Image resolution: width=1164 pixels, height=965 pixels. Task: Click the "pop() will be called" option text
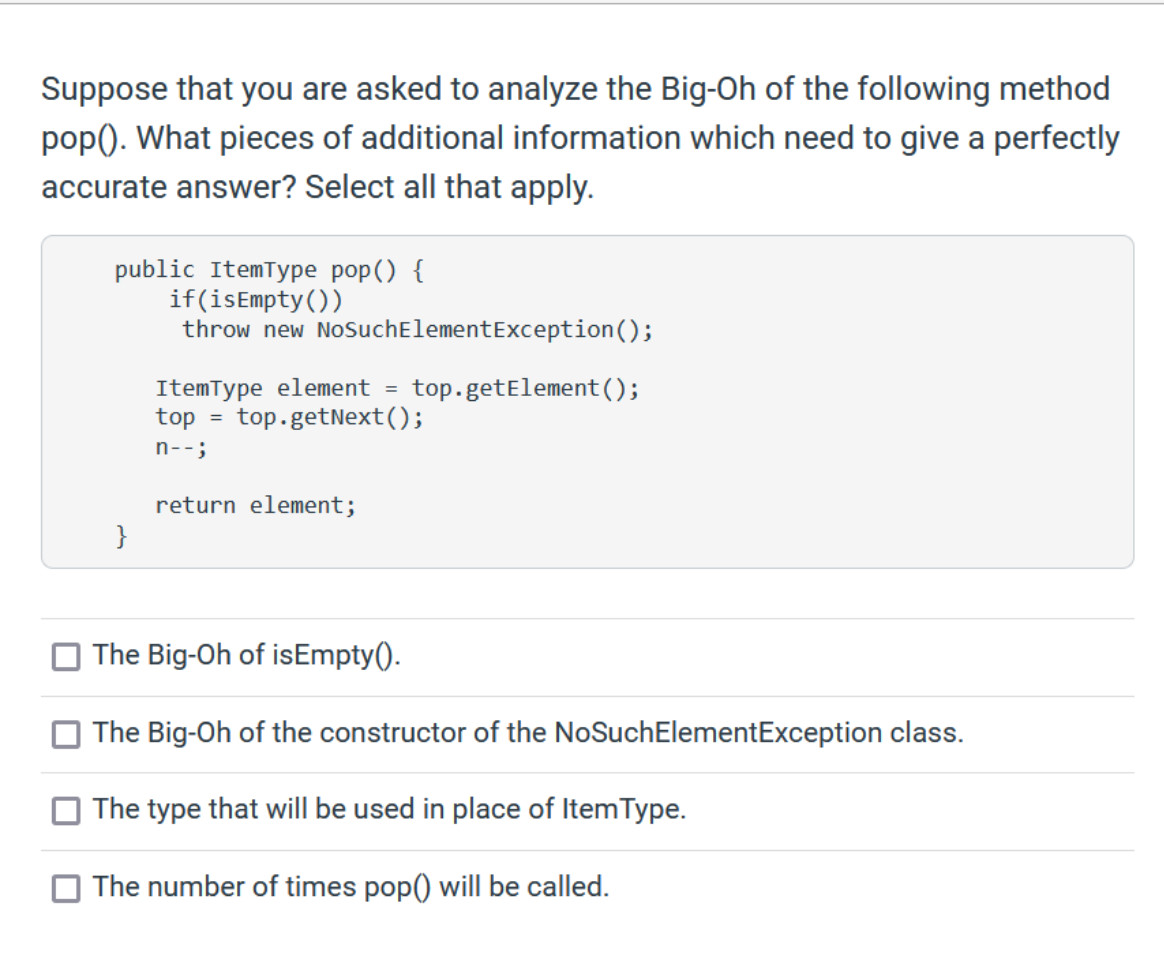350,887
